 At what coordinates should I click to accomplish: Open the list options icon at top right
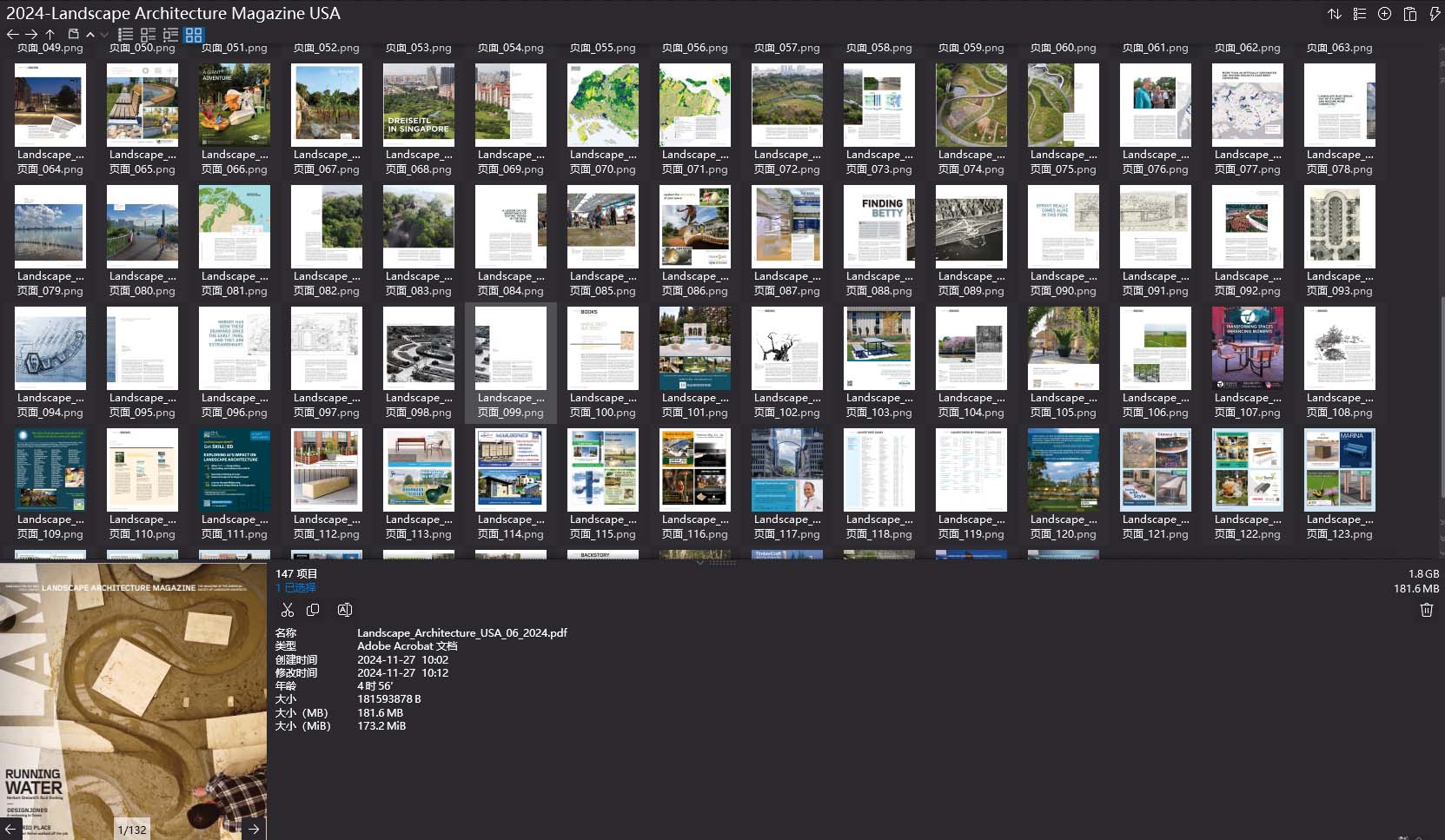coord(1360,14)
